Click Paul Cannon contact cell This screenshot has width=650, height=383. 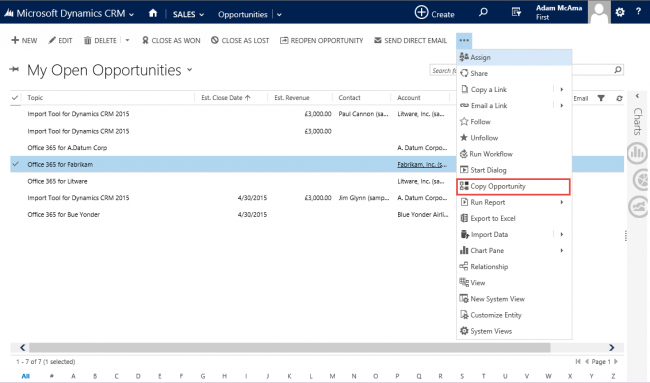point(363,114)
